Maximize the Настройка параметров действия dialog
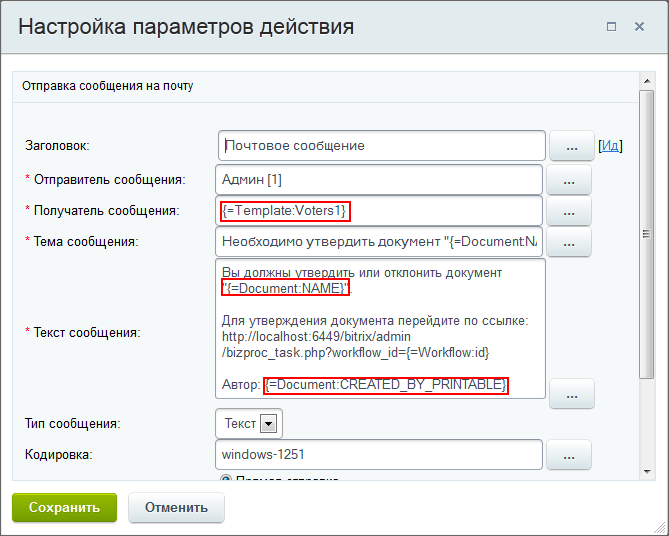669x536 pixels. tap(611, 27)
